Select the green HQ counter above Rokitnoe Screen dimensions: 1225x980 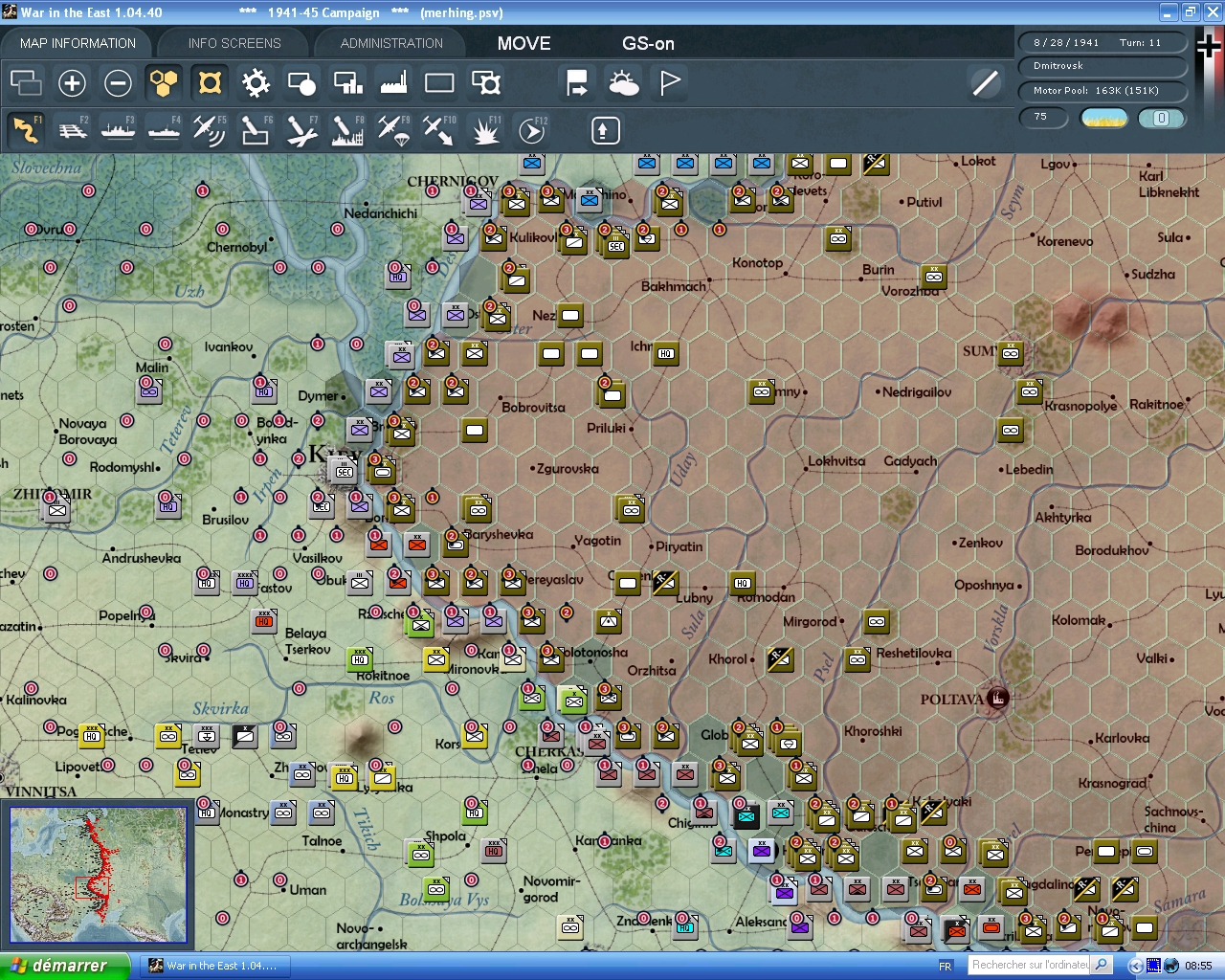[x=360, y=658]
